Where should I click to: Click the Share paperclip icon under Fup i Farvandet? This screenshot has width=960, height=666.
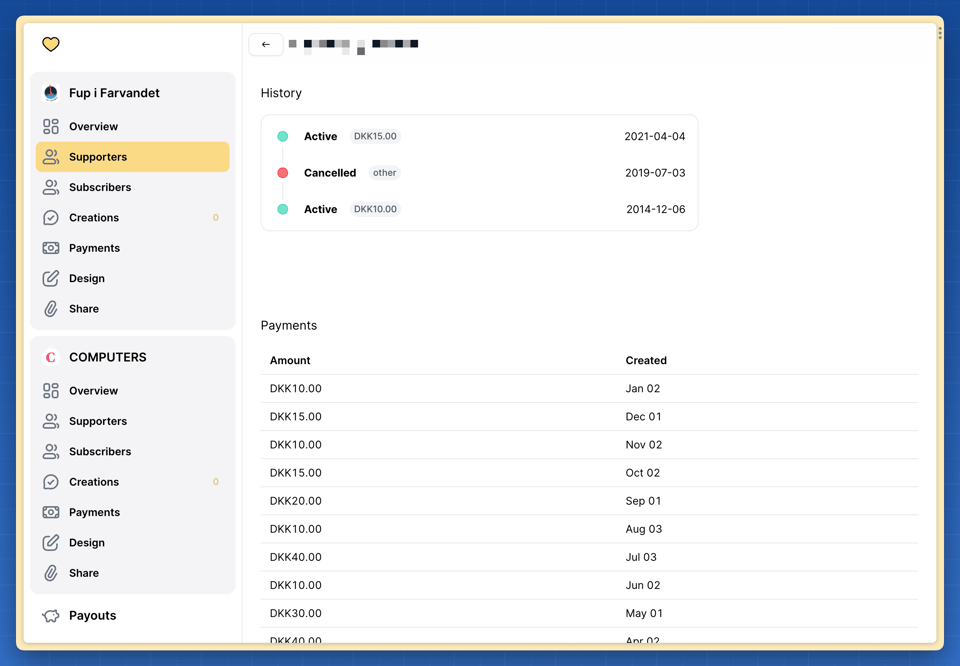[x=51, y=309]
